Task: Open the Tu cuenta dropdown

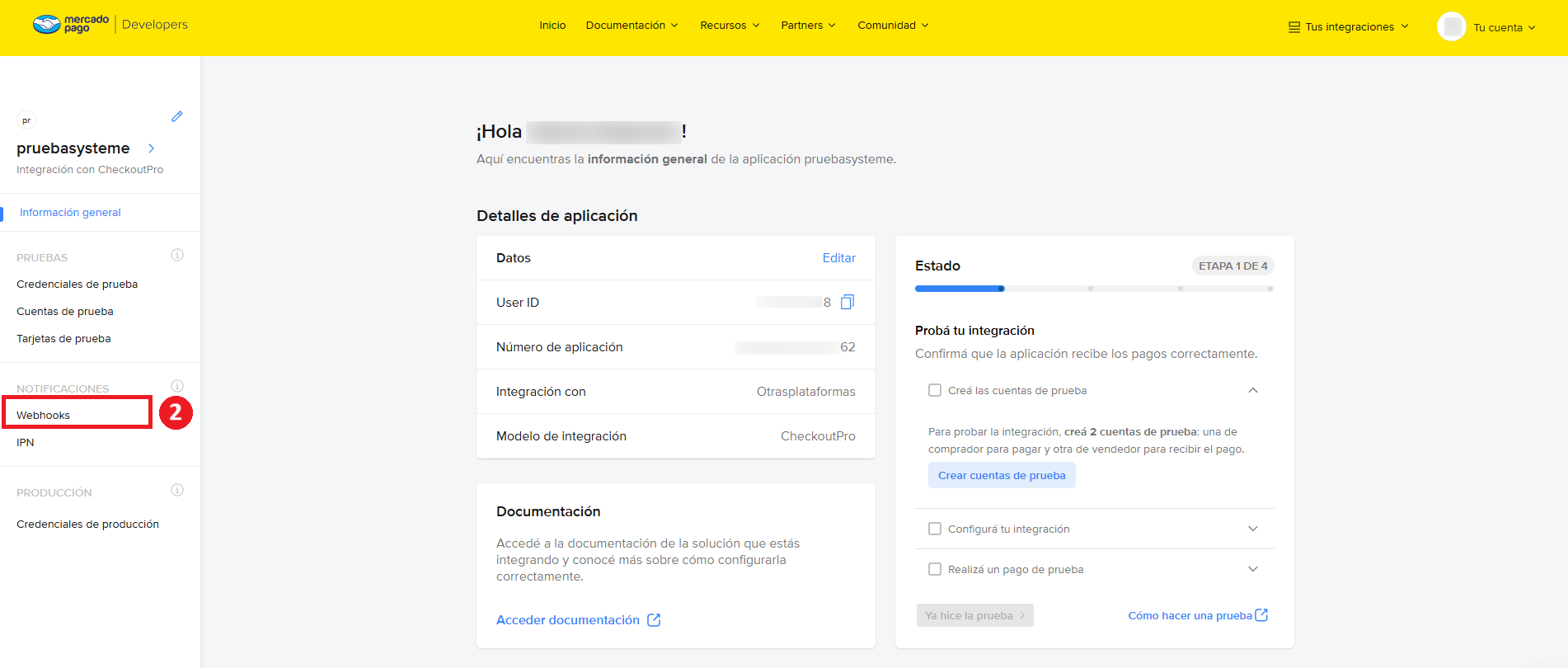Action: pyautogui.click(x=1504, y=27)
